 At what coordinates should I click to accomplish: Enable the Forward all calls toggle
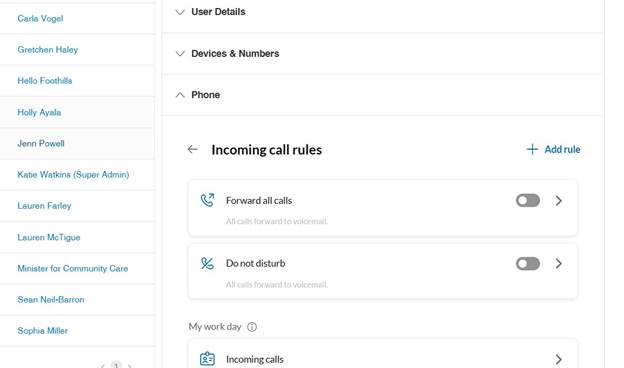tap(528, 201)
